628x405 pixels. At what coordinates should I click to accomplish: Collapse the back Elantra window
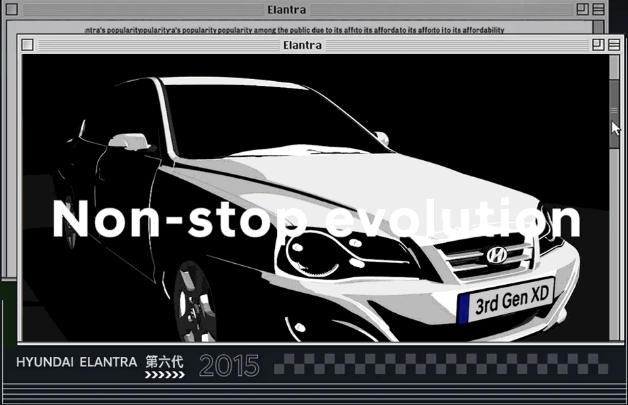point(598,10)
